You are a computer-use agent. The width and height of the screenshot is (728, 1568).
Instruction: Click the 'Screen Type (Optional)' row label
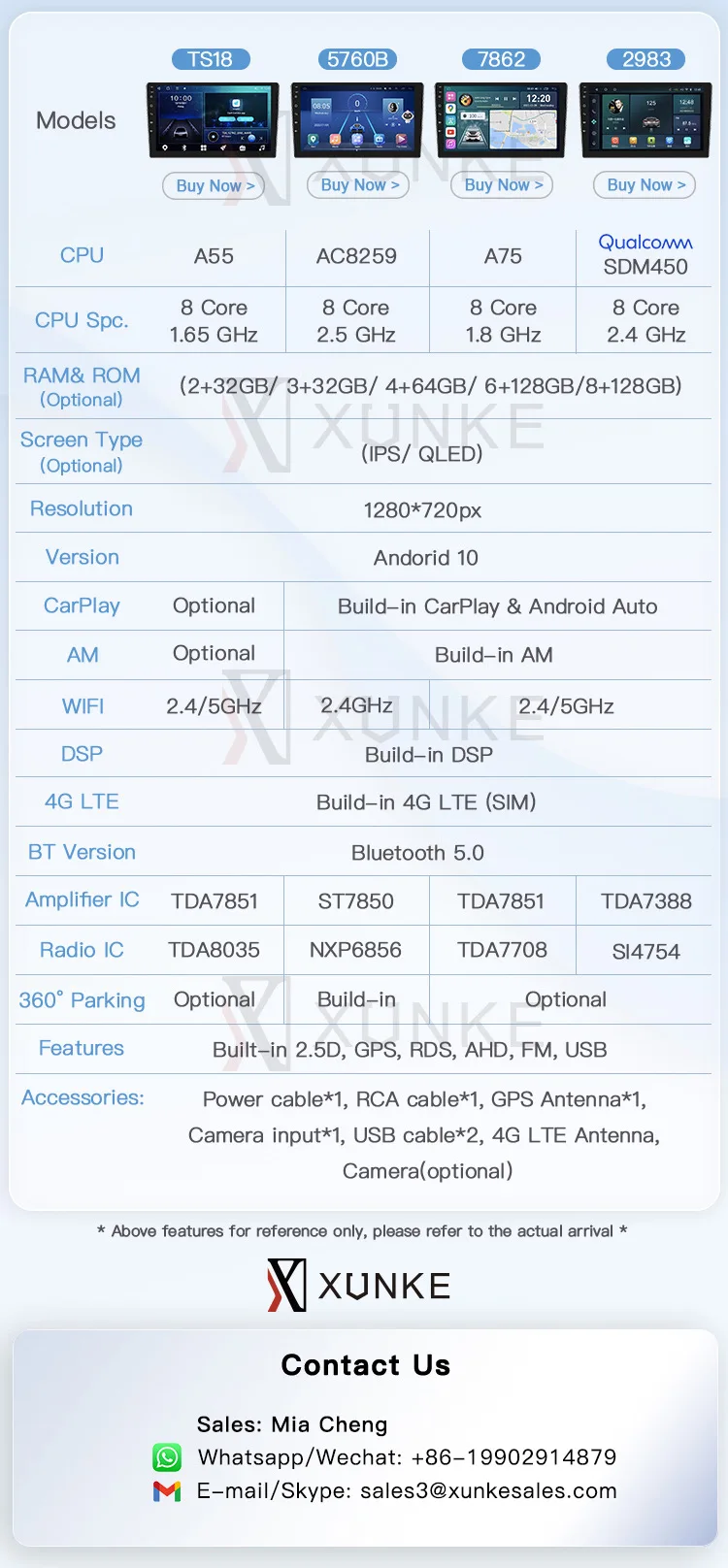tap(82, 452)
